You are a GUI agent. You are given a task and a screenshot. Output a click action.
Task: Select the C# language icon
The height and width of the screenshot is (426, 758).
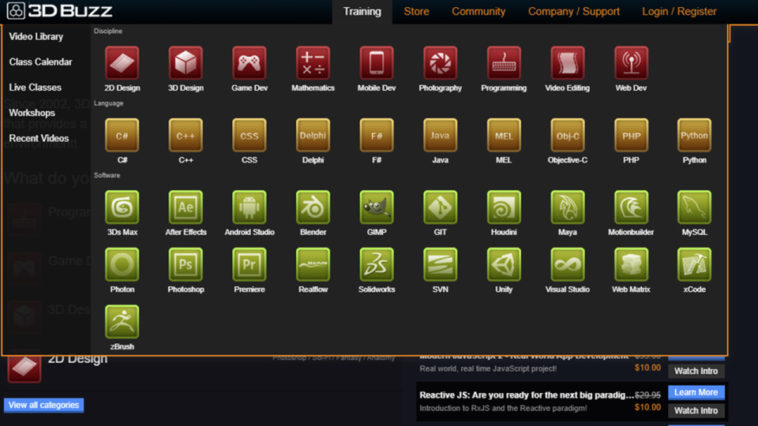[x=122, y=135]
